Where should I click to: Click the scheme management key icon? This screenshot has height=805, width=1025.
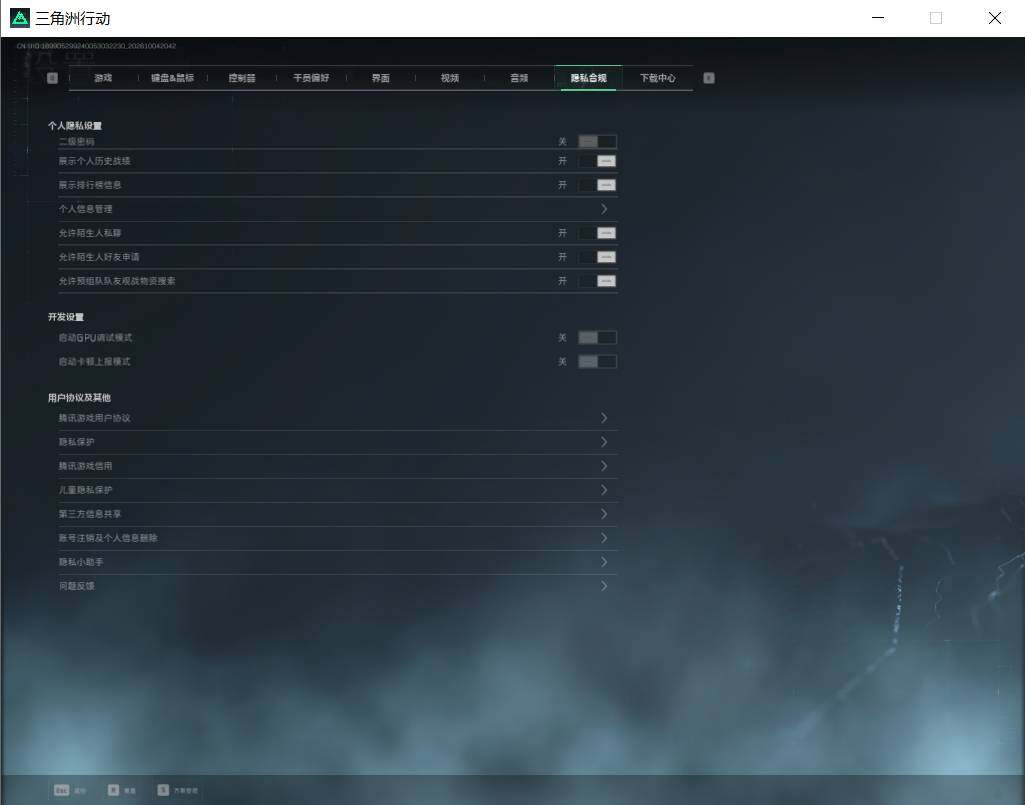pos(163,790)
